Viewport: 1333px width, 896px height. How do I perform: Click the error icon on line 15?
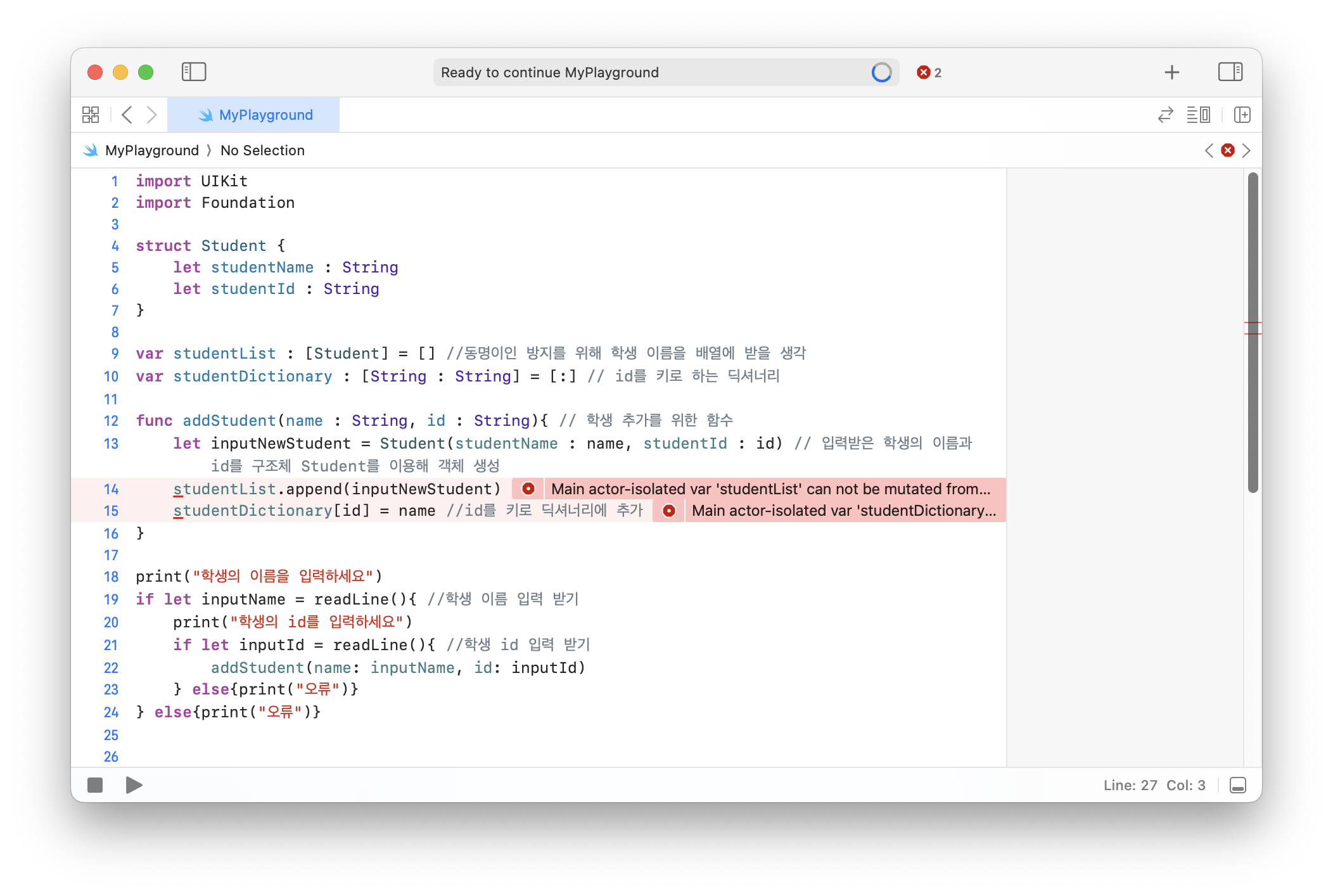pyautogui.click(x=669, y=511)
